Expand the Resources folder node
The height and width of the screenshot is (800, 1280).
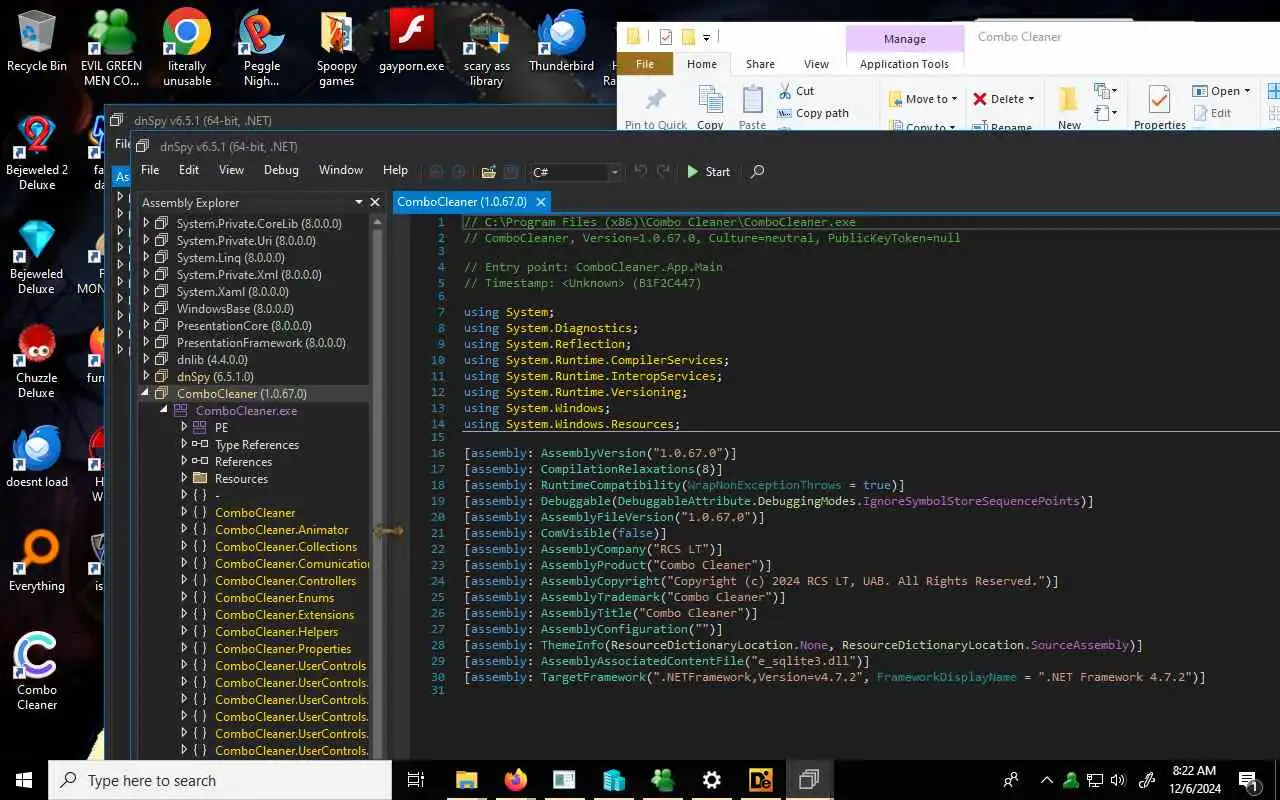click(x=184, y=479)
